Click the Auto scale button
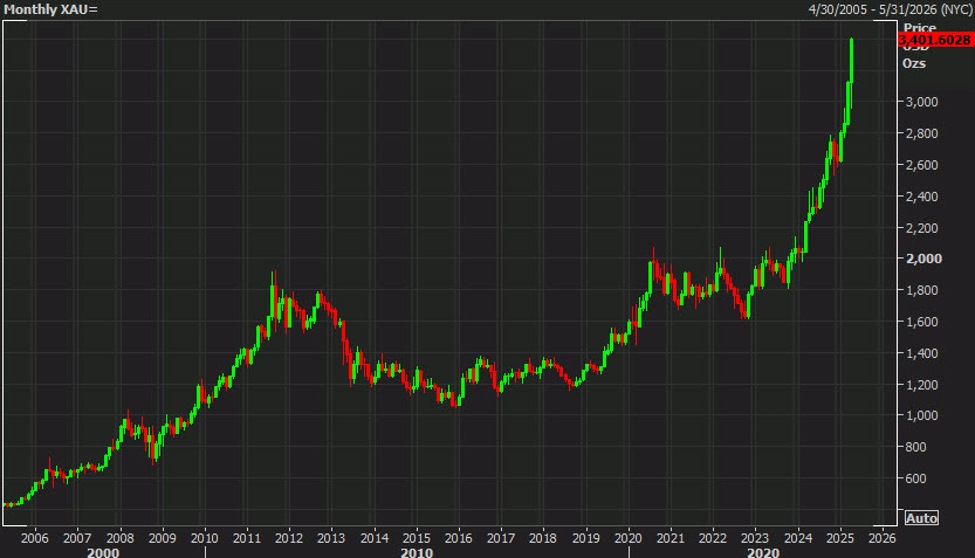The width and height of the screenshot is (975, 558). pyautogui.click(x=921, y=518)
